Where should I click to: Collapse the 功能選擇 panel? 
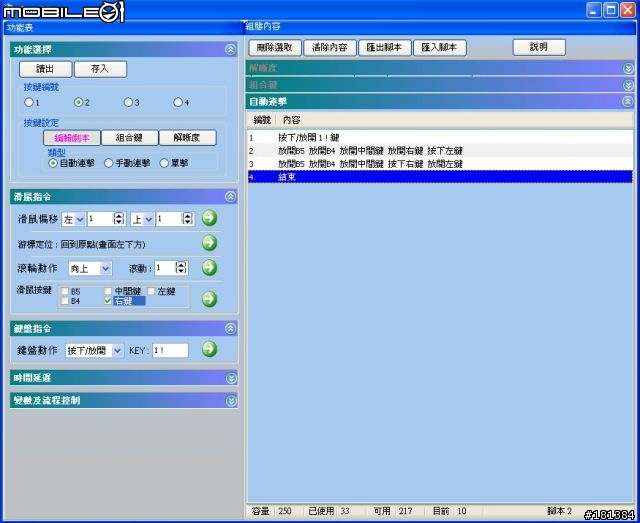click(230, 49)
